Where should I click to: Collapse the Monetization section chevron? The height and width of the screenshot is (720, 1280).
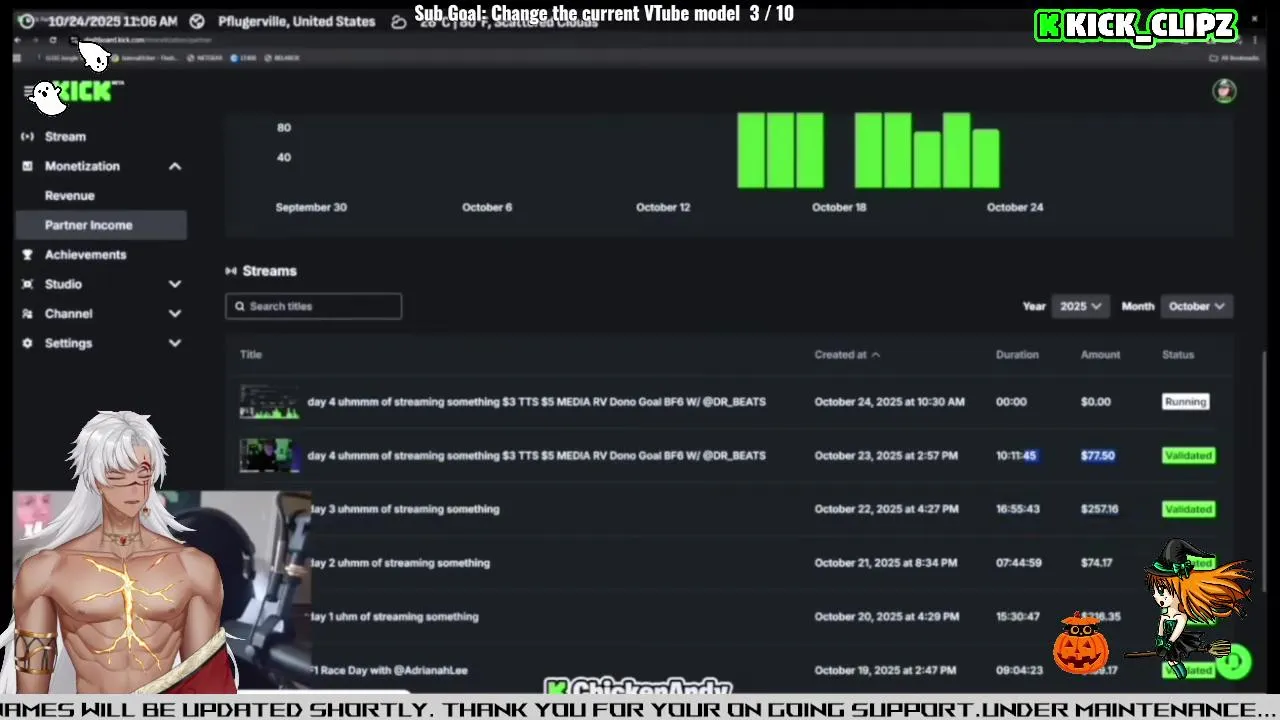pos(175,166)
